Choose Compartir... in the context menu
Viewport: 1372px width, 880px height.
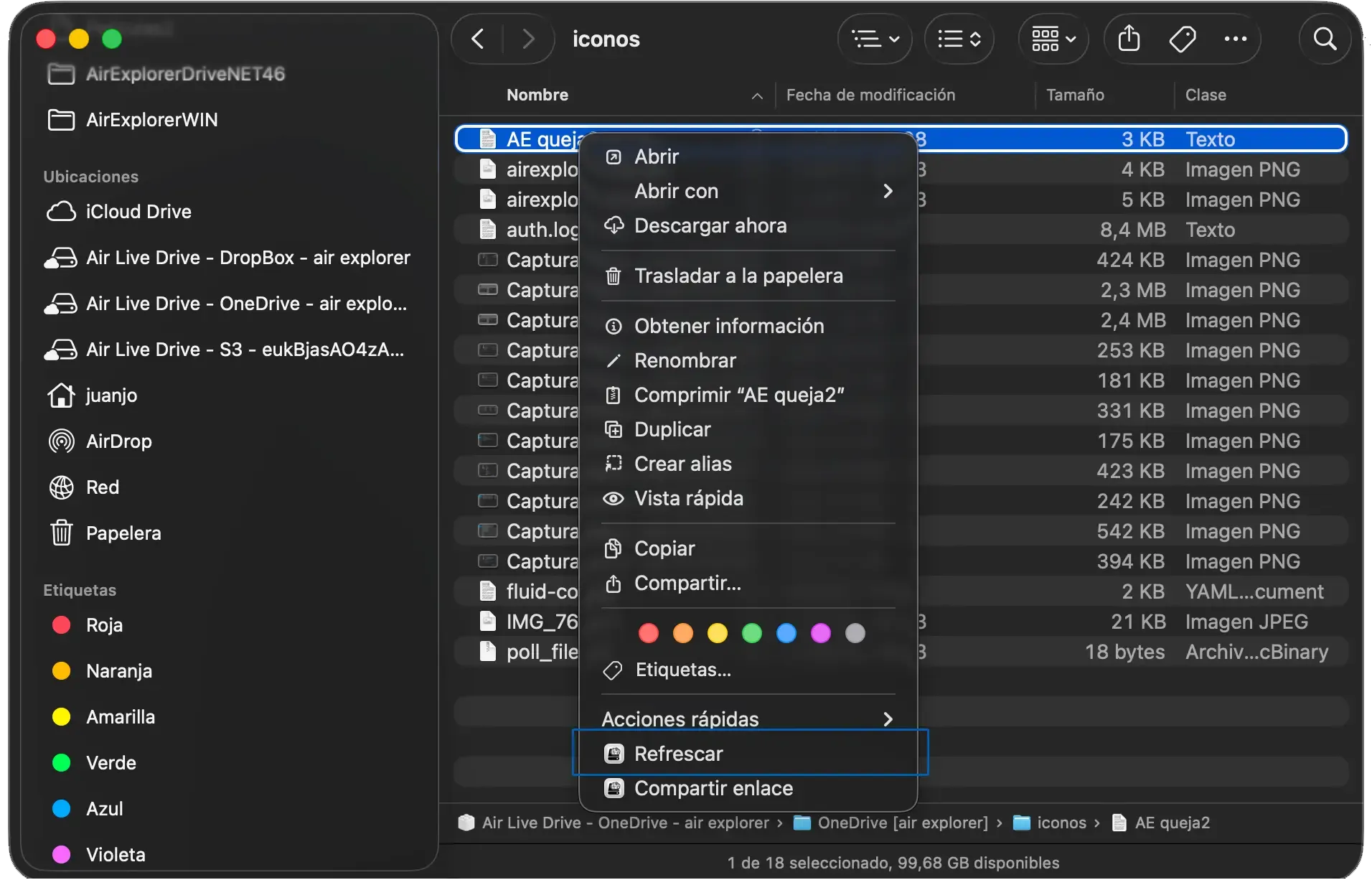pyautogui.click(x=748, y=583)
